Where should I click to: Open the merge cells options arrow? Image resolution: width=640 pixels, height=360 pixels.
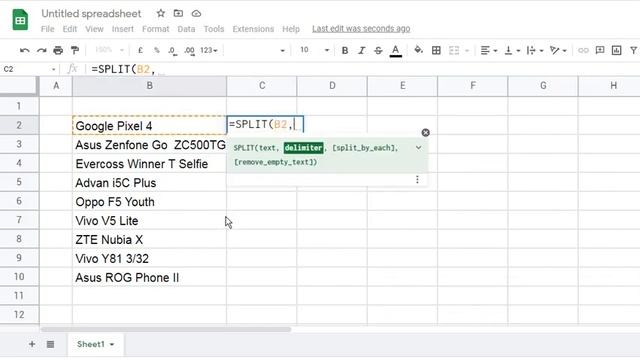pyautogui.click(x=467, y=51)
